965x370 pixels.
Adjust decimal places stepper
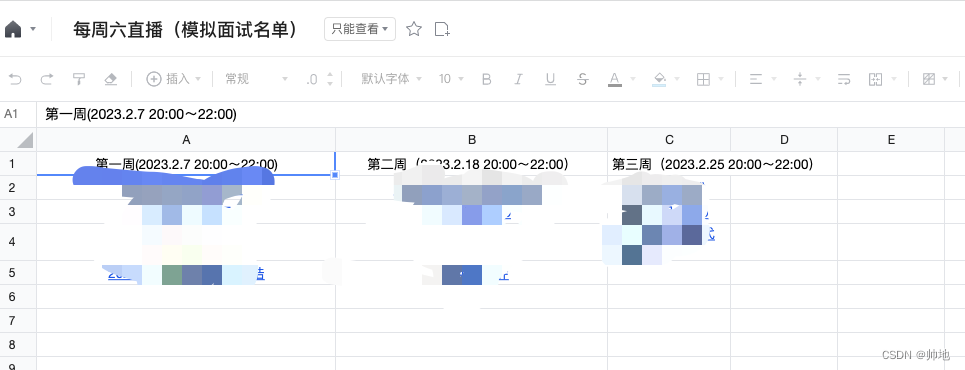[330, 79]
